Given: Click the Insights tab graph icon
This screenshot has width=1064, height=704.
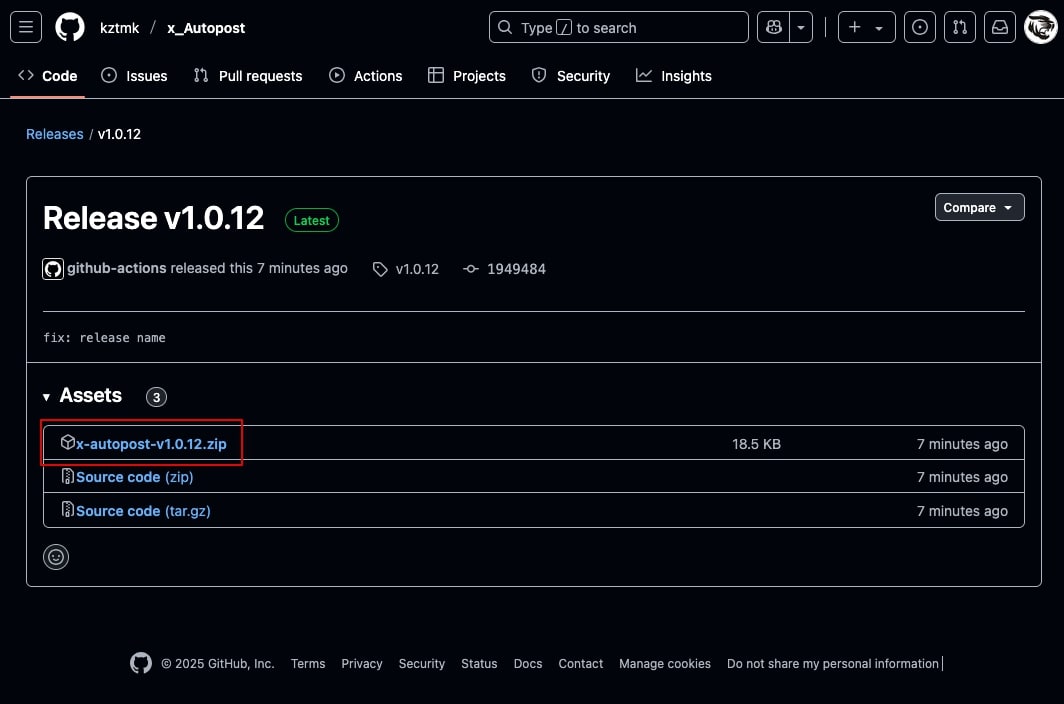Looking at the screenshot, I should (x=643, y=75).
